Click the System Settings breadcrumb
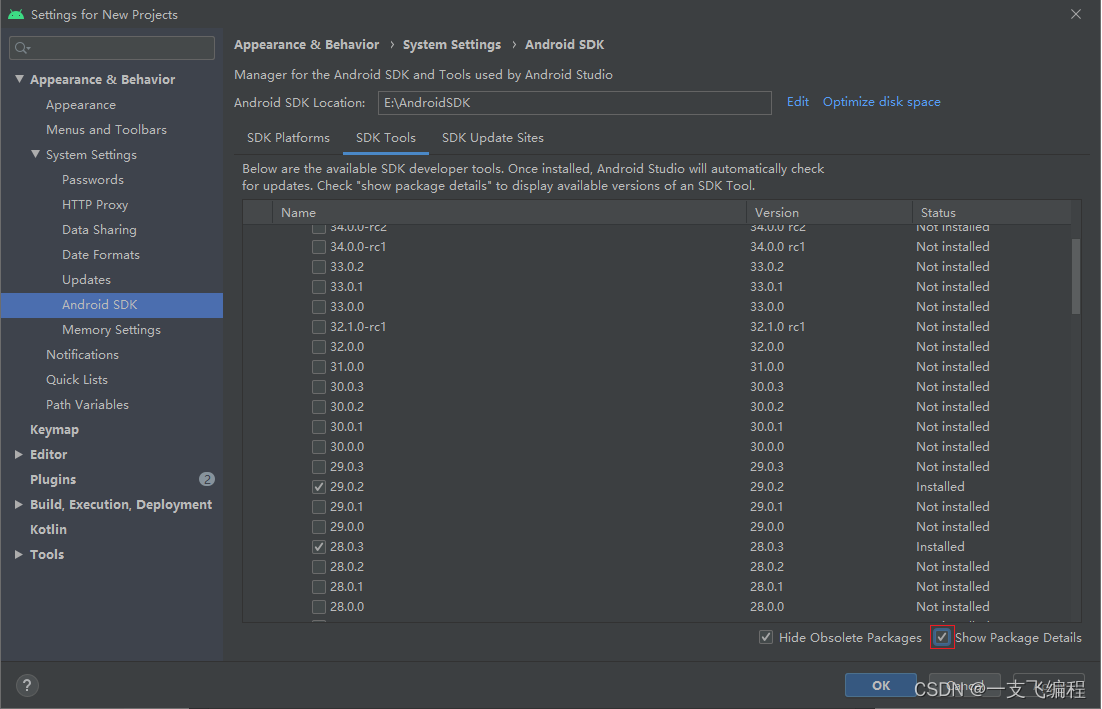 tap(452, 44)
